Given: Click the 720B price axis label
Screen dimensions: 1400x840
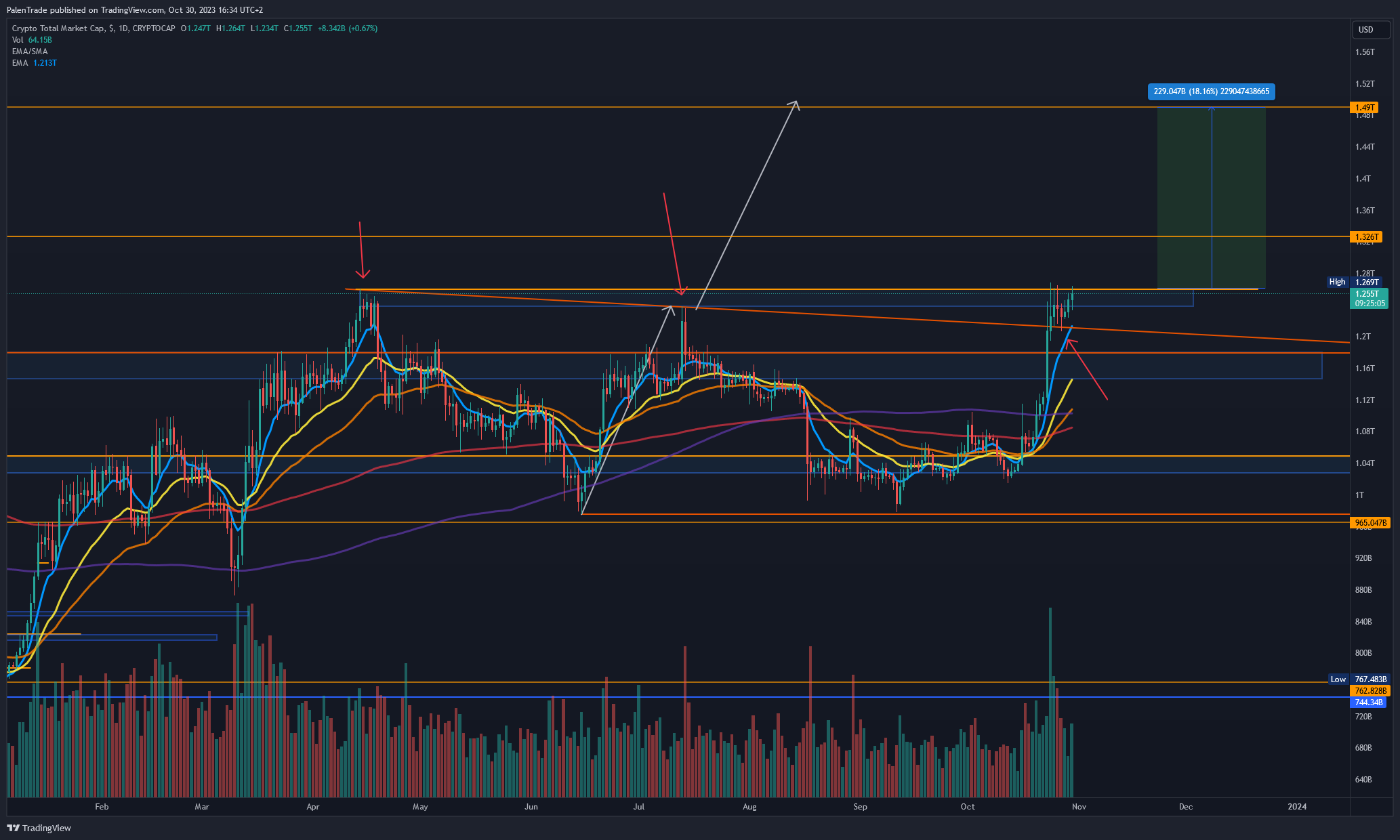Looking at the screenshot, I should pos(1363,717).
